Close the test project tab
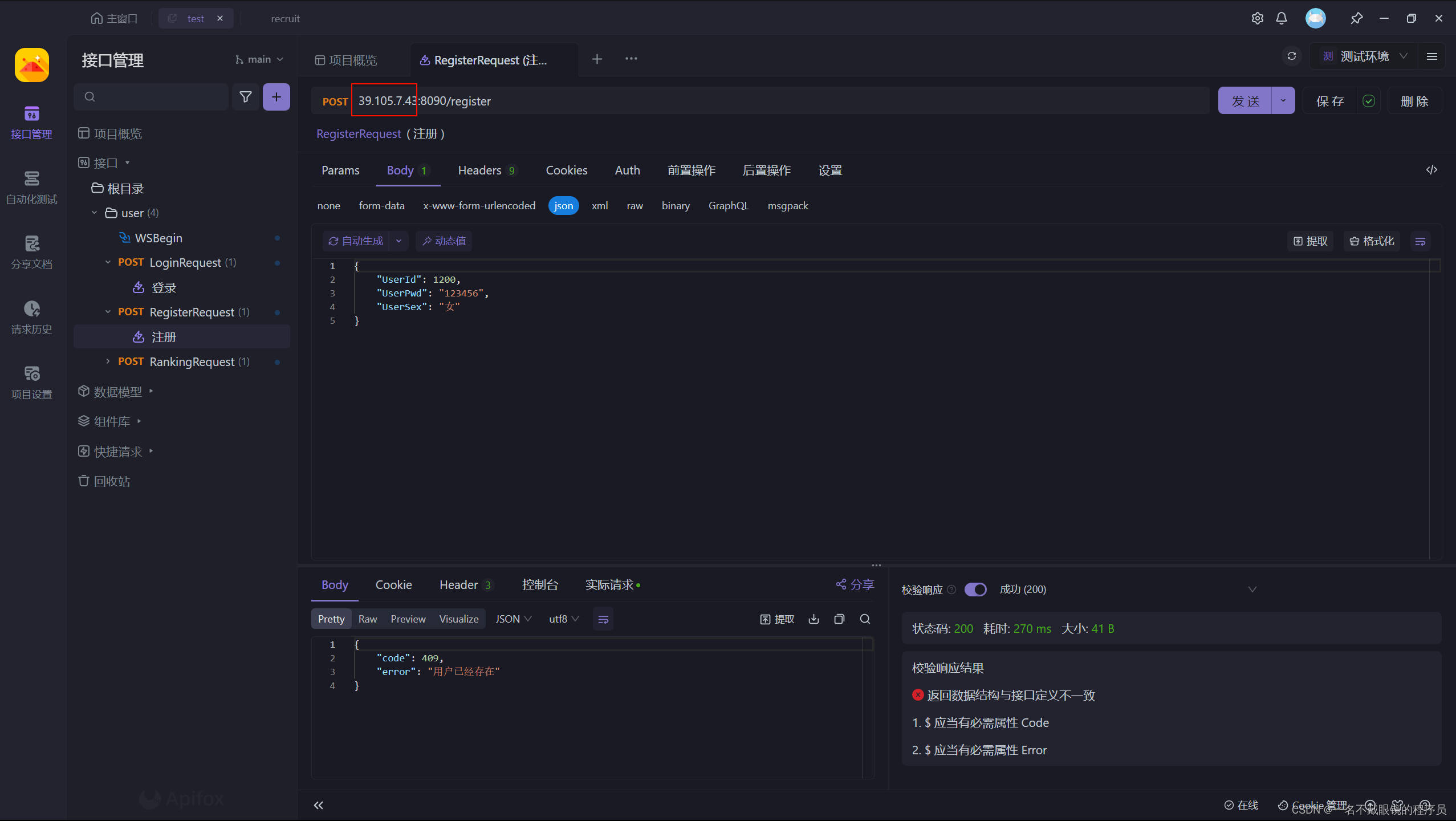The height and width of the screenshot is (821, 1456). 220,18
